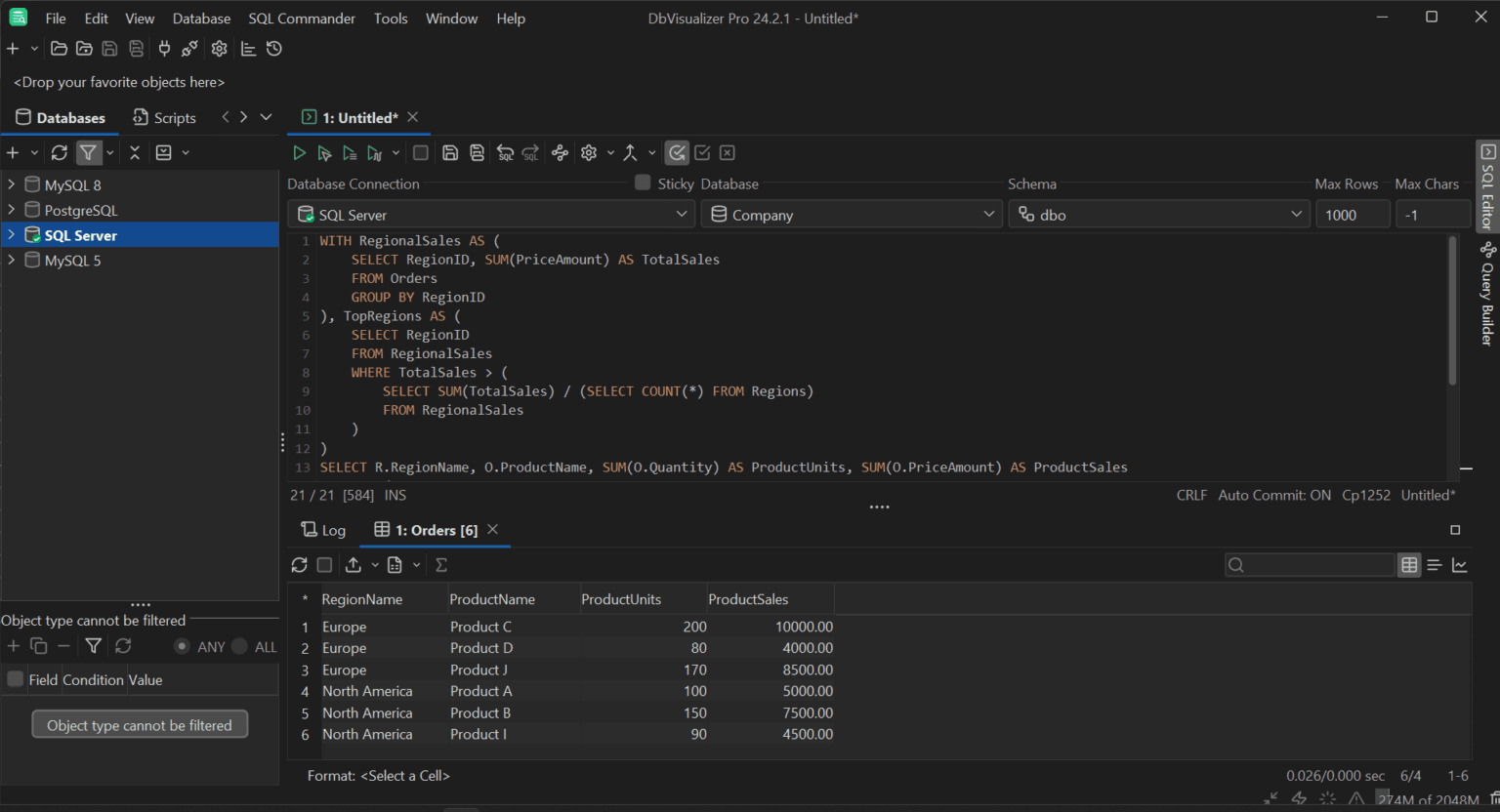Reload the result set with the refresh icon
This screenshot has width=1500, height=812.
point(300,564)
